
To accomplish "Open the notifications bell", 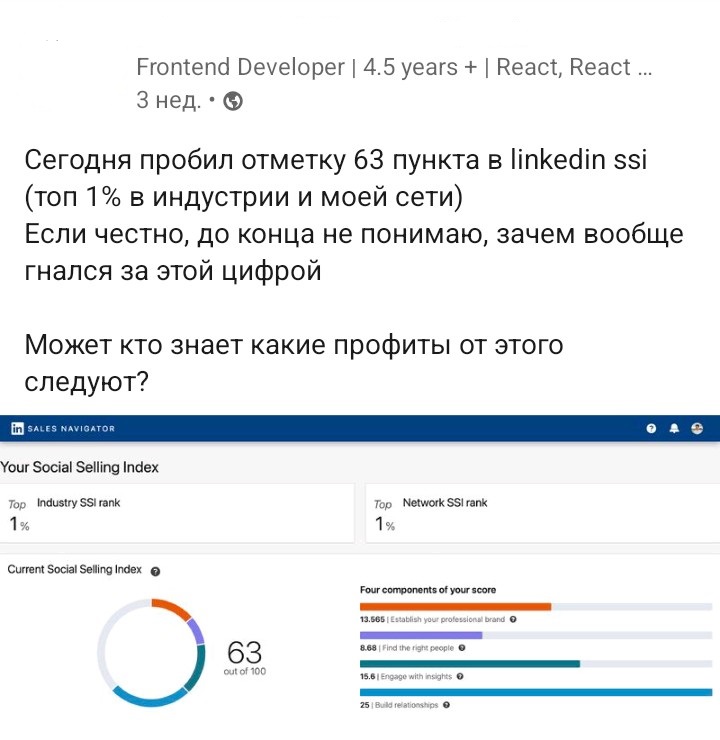I will [674, 428].
